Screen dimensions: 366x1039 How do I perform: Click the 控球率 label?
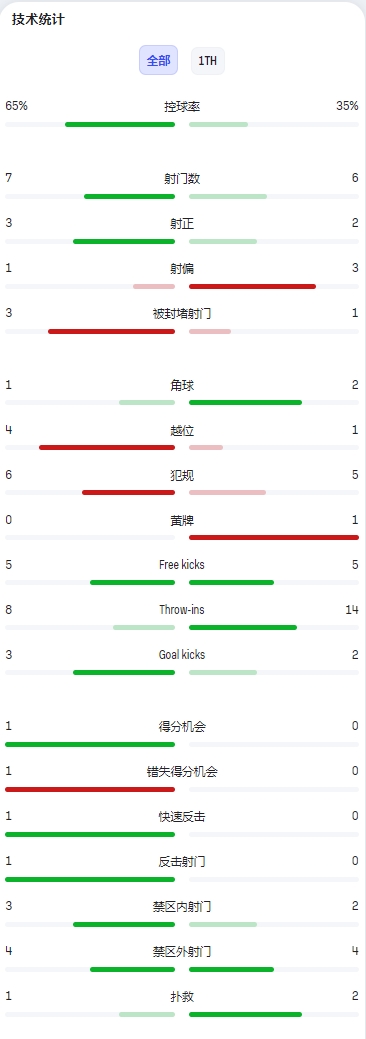coord(182,106)
